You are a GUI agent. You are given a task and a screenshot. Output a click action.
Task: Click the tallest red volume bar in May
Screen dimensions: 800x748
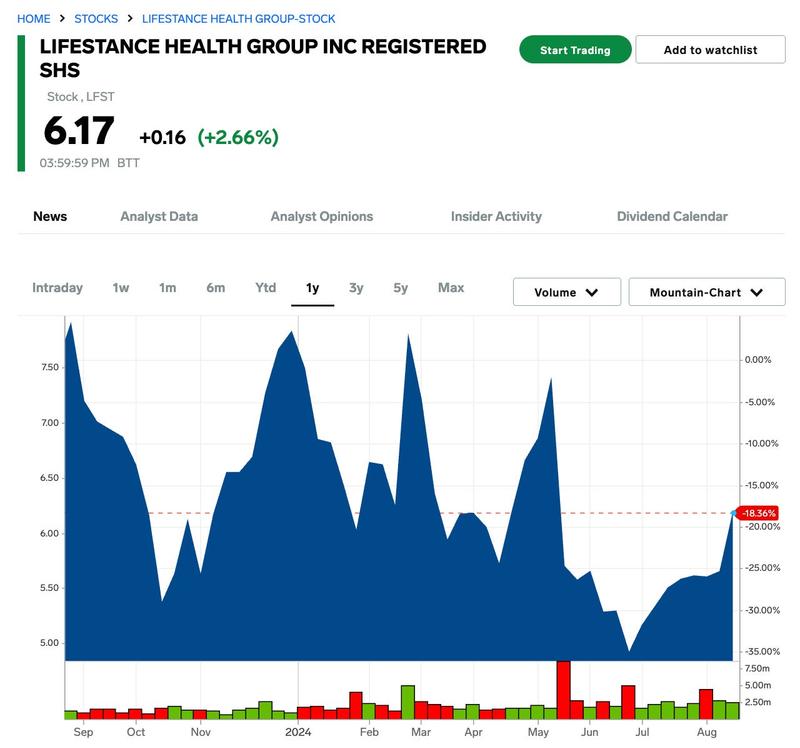[x=563, y=690]
